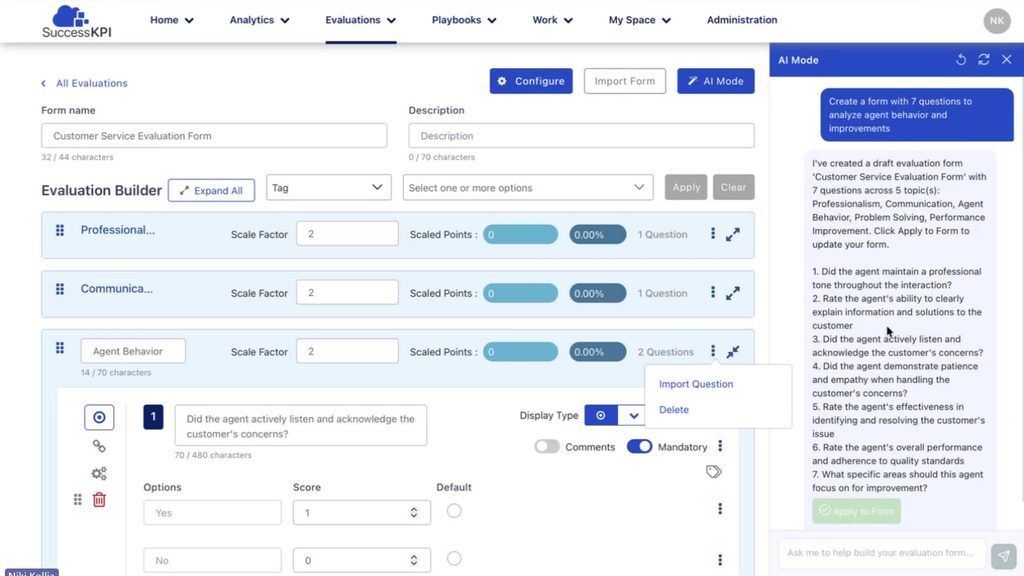This screenshot has width=1024, height=576.
Task: Click Communication scaled points bar
Action: 520,293
